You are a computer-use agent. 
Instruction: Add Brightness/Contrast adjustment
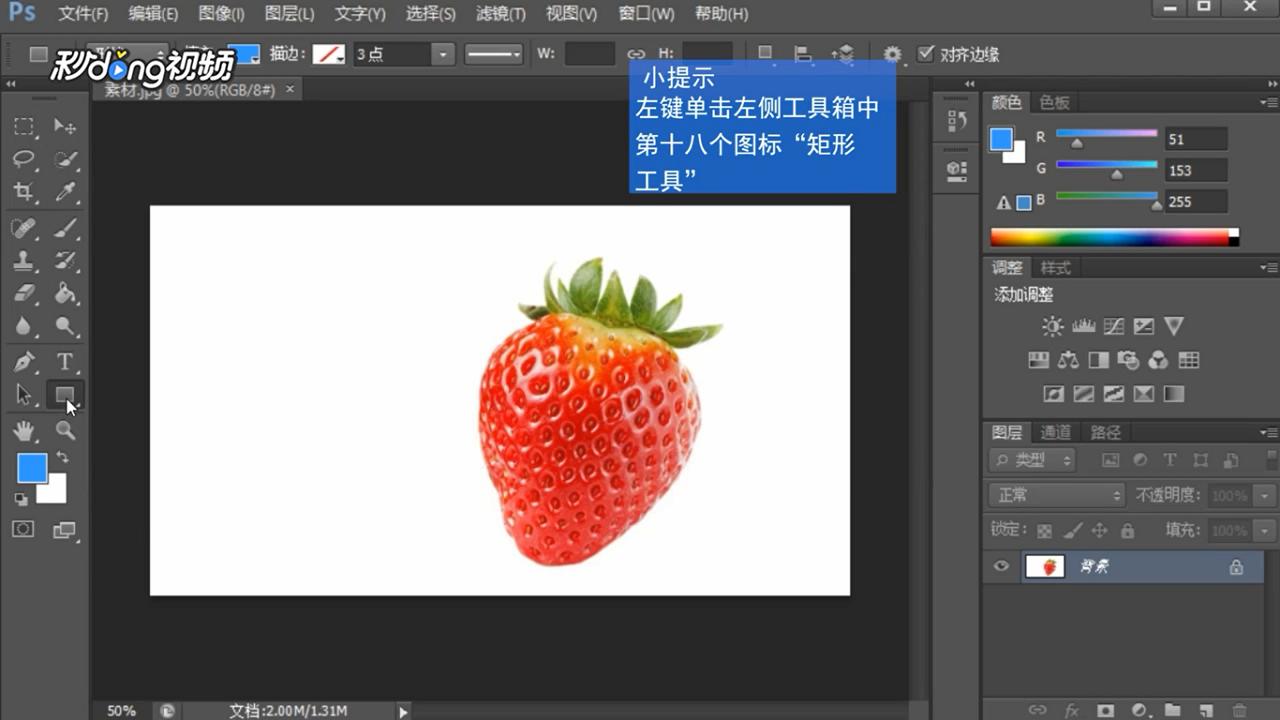click(x=1053, y=326)
